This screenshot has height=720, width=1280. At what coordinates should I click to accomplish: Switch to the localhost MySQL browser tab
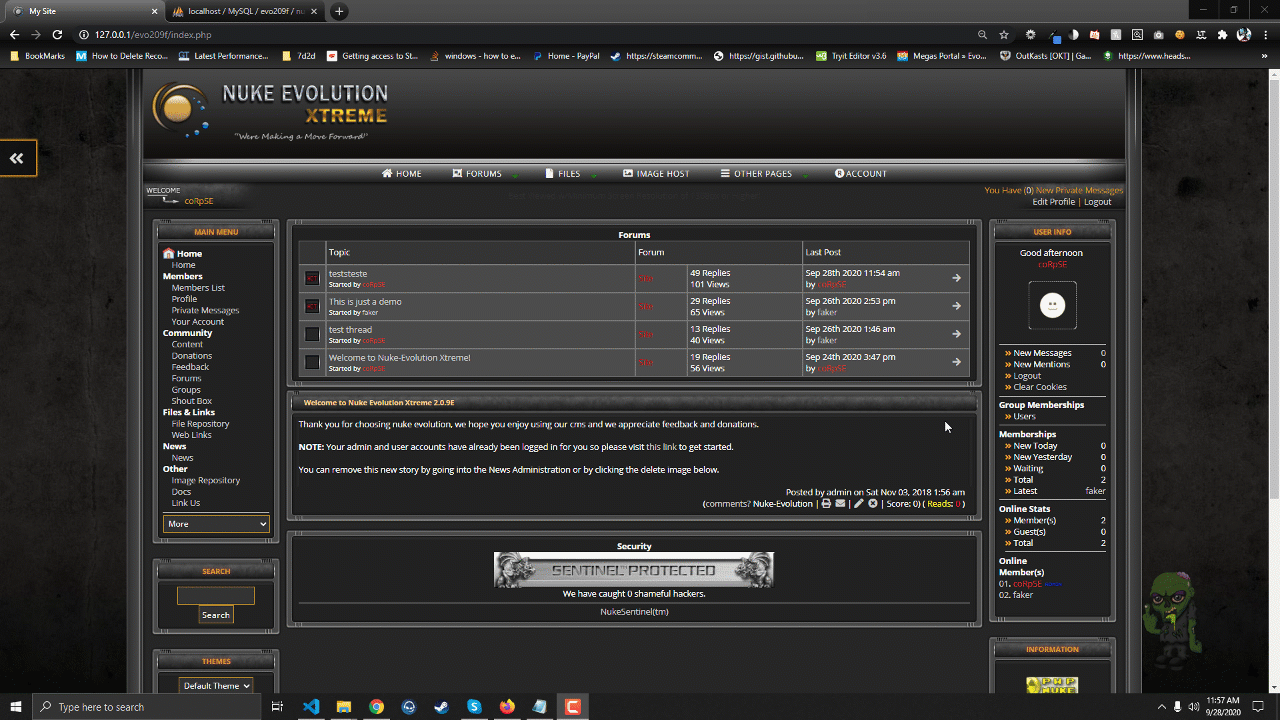tap(246, 11)
